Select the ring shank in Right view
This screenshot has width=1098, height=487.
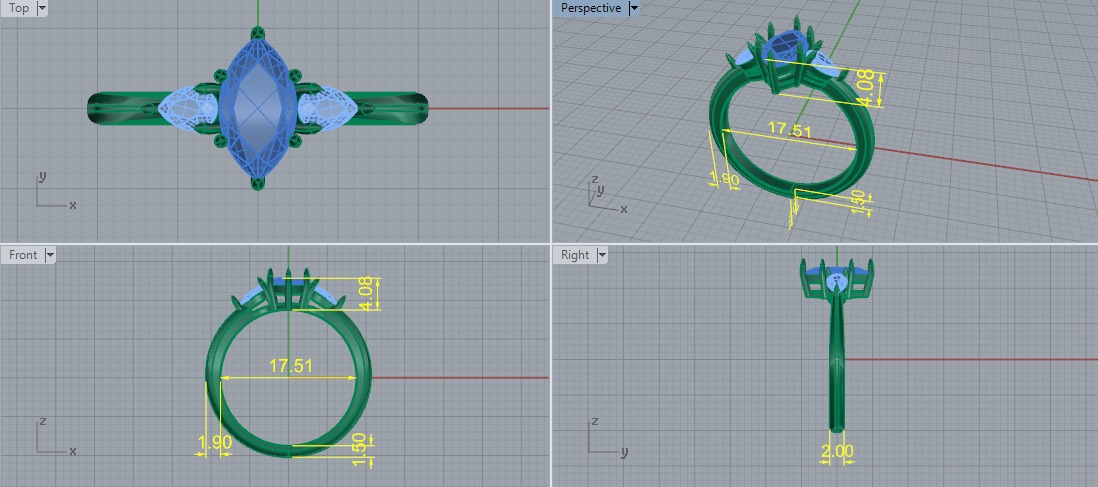click(837, 364)
